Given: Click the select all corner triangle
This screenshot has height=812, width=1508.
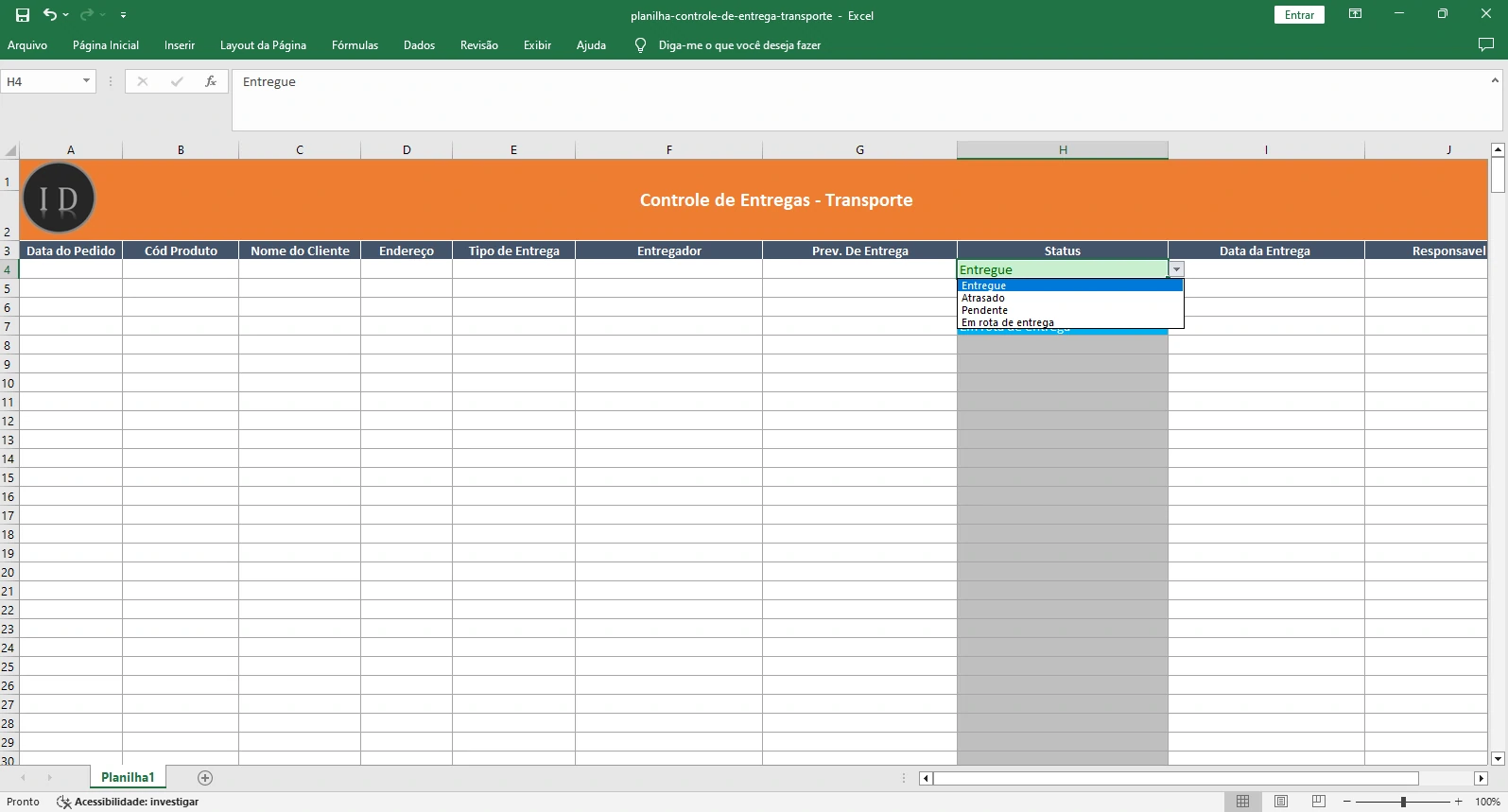Looking at the screenshot, I should pyautogui.click(x=10, y=150).
